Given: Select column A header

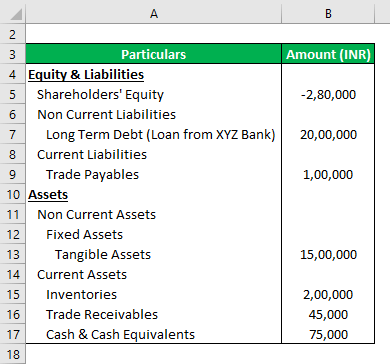Looking at the screenshot, I should [x=153, y=14].
